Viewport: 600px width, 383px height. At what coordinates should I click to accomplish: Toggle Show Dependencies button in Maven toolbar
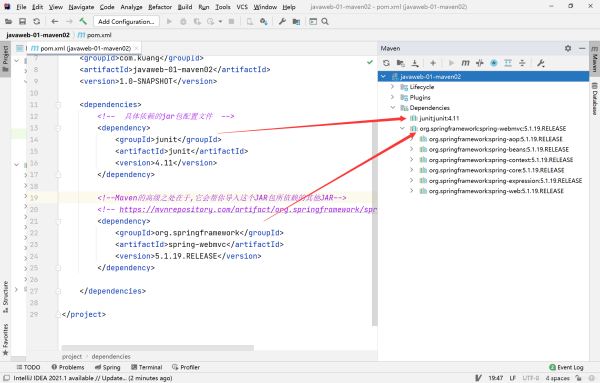(508, 63)
